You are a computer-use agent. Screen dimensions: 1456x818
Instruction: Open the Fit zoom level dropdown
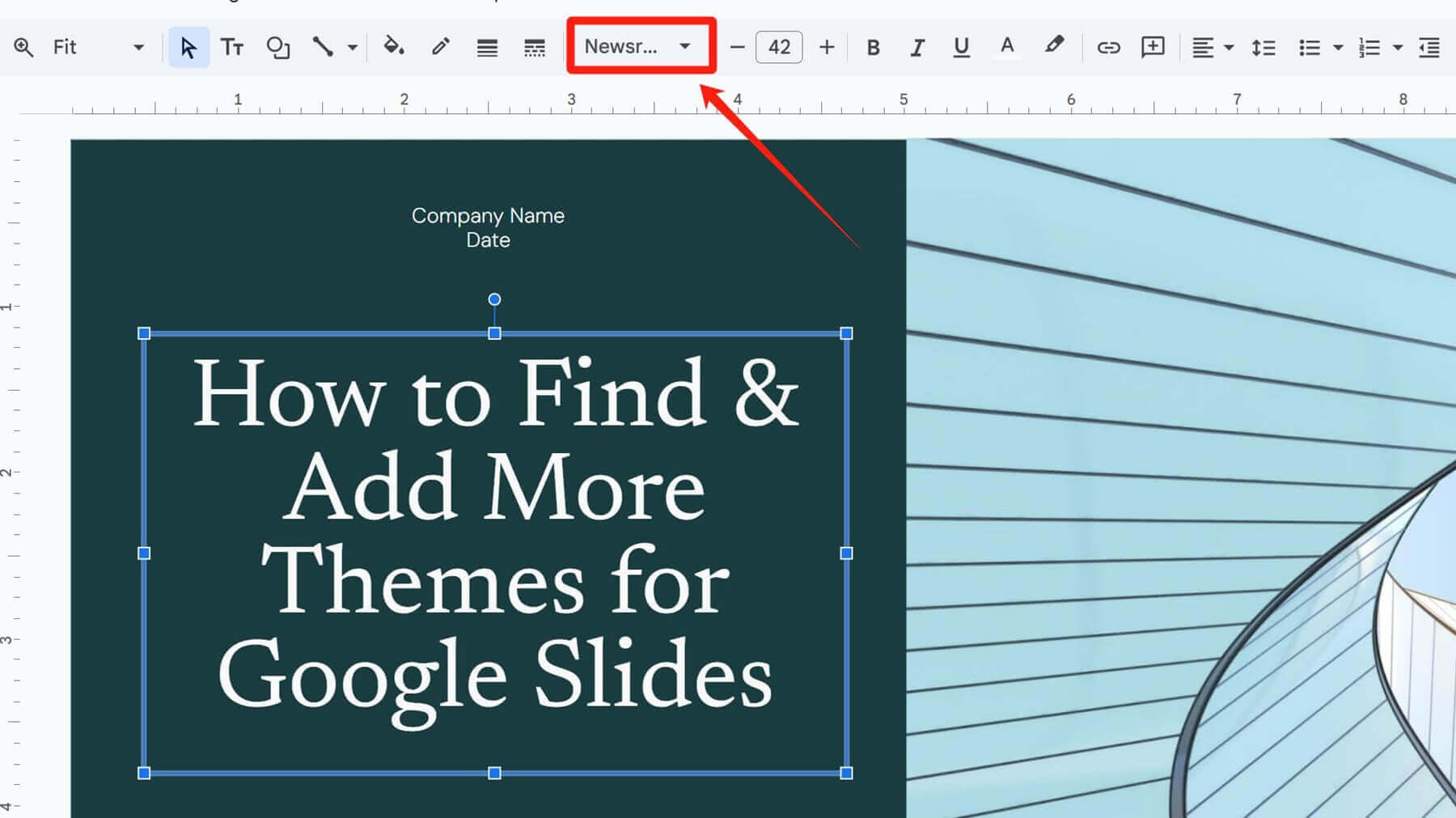pyautogui.click(x=97, y=47)
